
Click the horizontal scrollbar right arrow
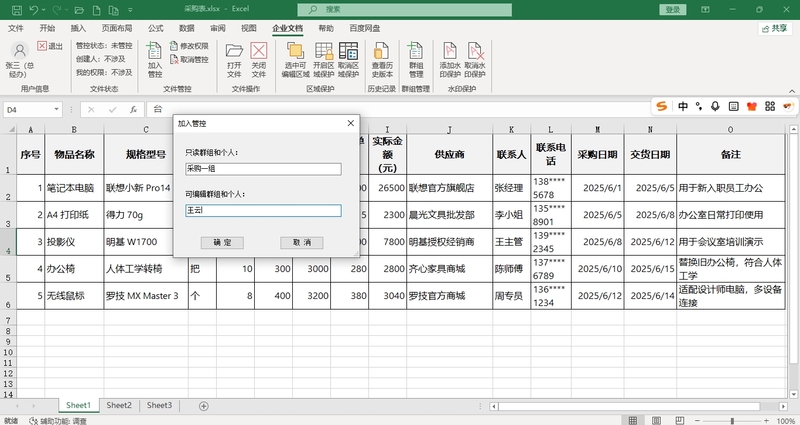[783, 406]
